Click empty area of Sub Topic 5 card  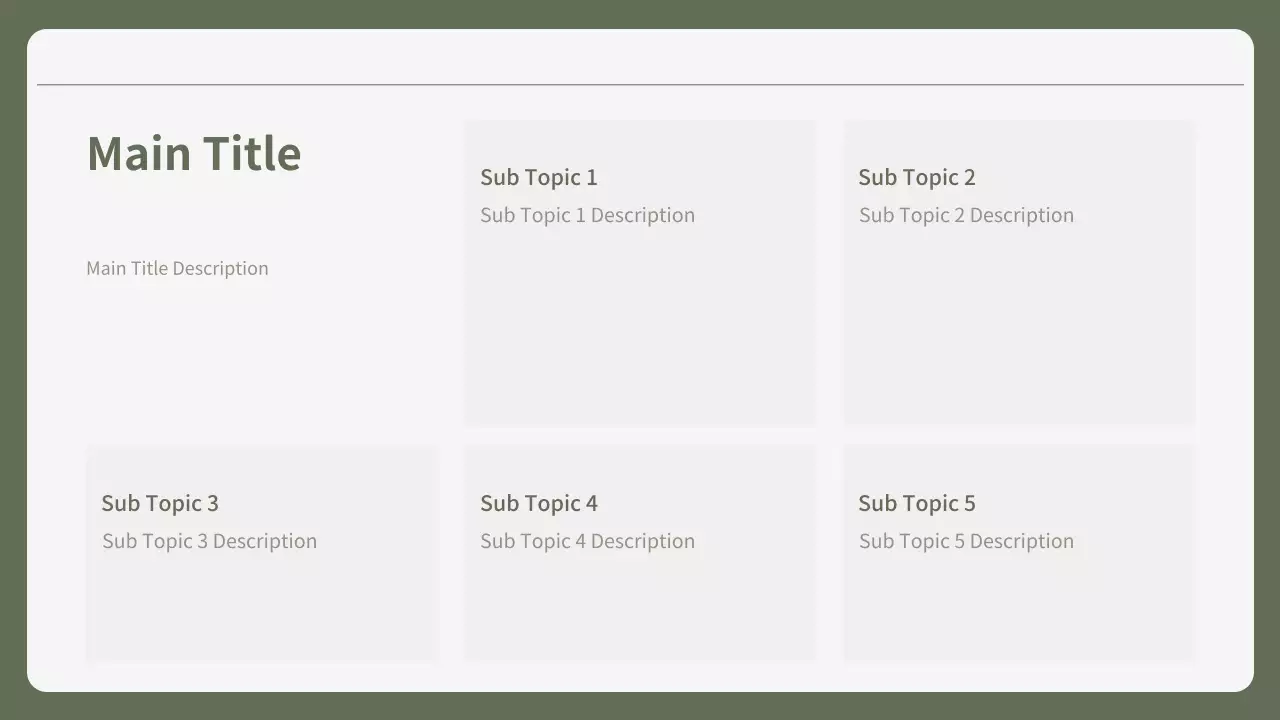pos(1018,610)
